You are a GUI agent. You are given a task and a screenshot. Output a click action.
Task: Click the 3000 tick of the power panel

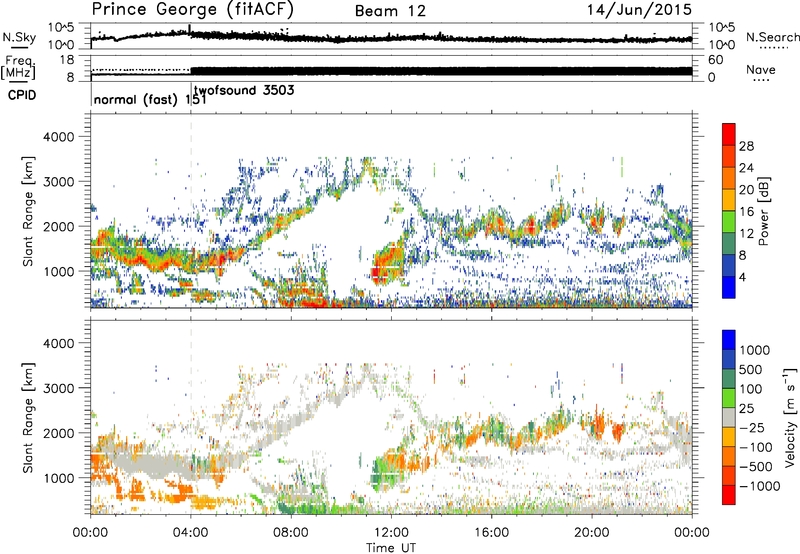[x=58, y=182]
